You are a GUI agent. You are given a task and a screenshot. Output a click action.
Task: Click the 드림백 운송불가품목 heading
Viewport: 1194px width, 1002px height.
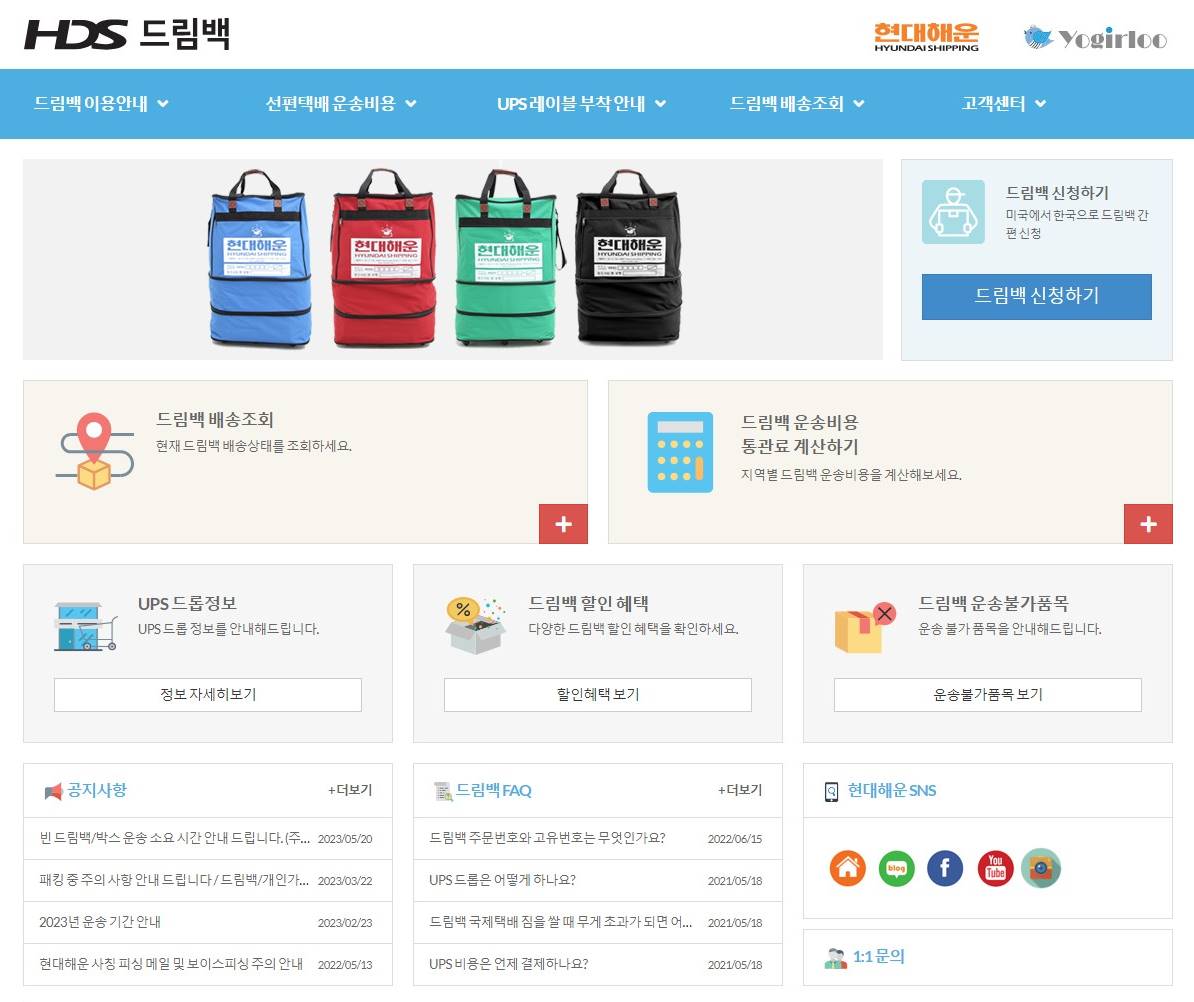tap(993, 604)
